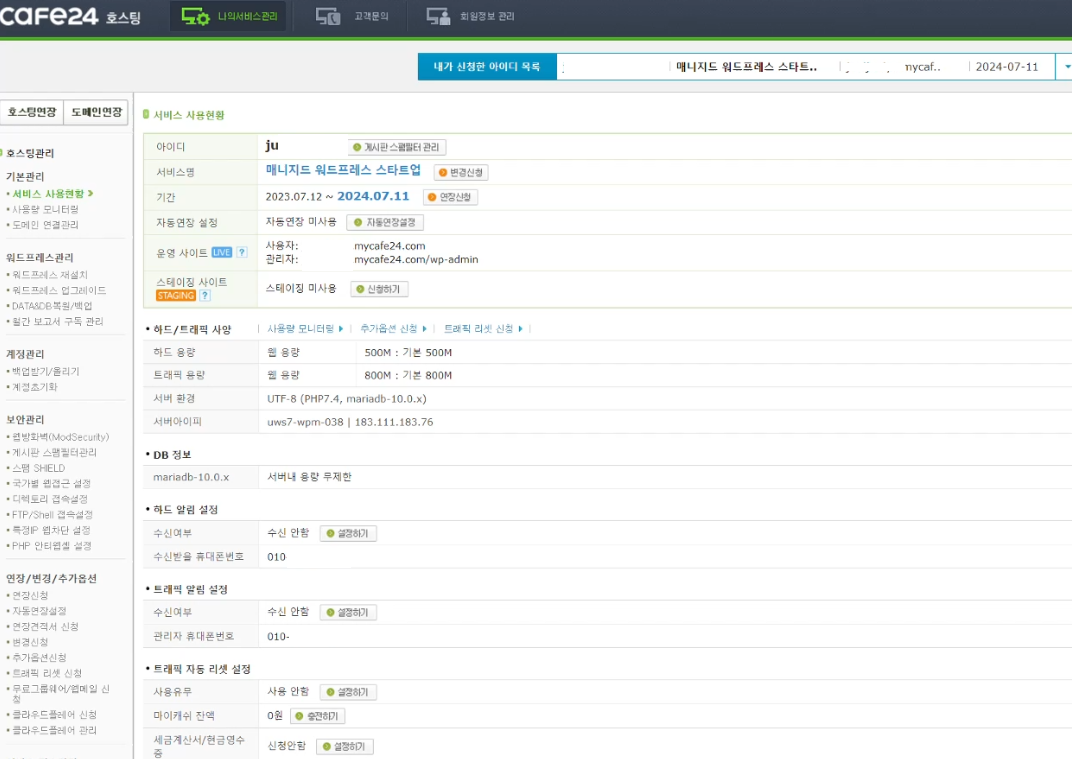The width and height of the screenshot is (1072, 759).
Task: Click the 연장신청 button beside period
Action: point(451,197)
